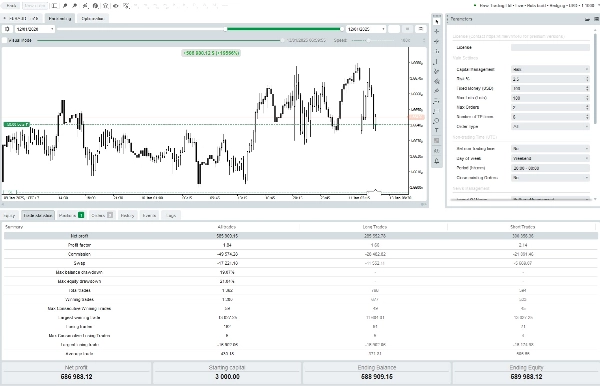Open the dropdown above Day of week

point(550,148)
